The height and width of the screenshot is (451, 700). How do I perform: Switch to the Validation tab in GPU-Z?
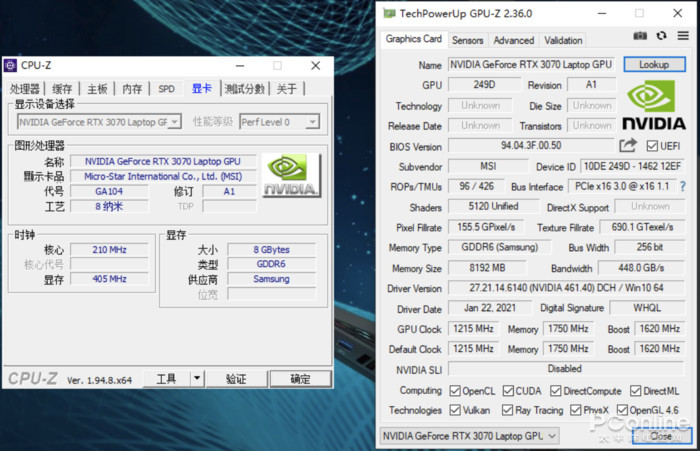point(563,40)
